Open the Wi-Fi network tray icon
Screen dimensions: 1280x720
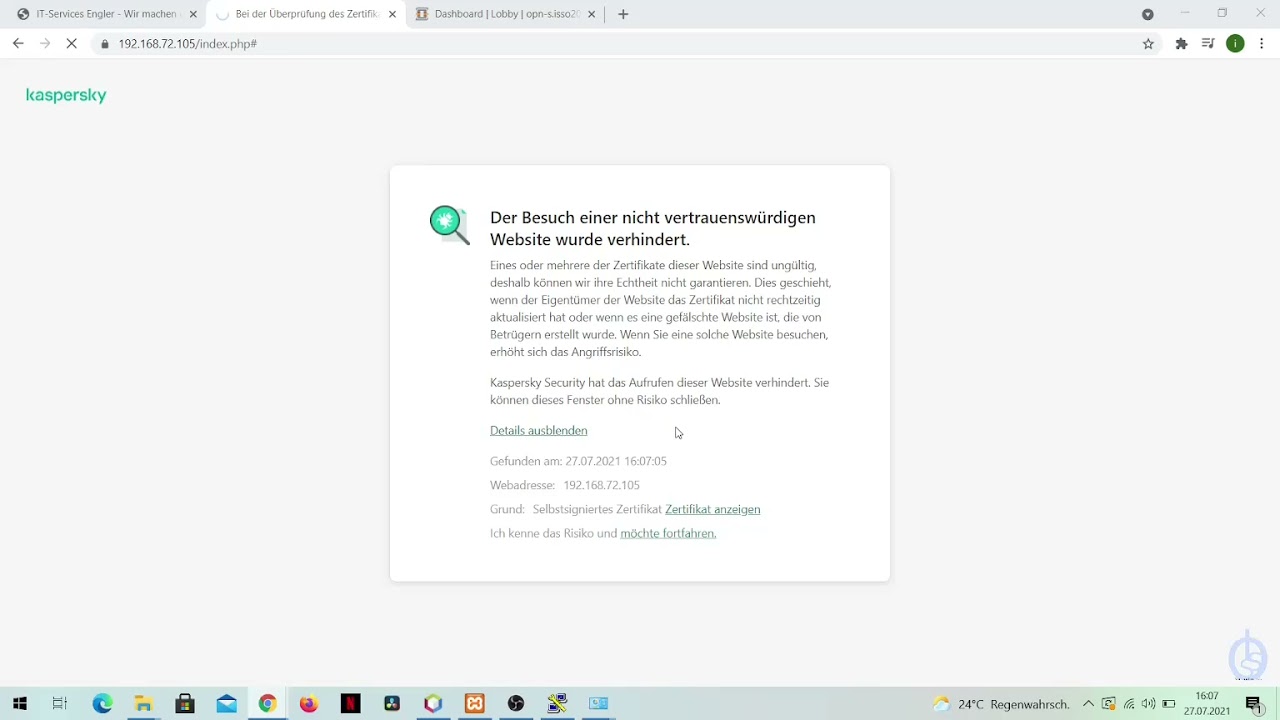pyautogui.click(x=1129, y=704)
